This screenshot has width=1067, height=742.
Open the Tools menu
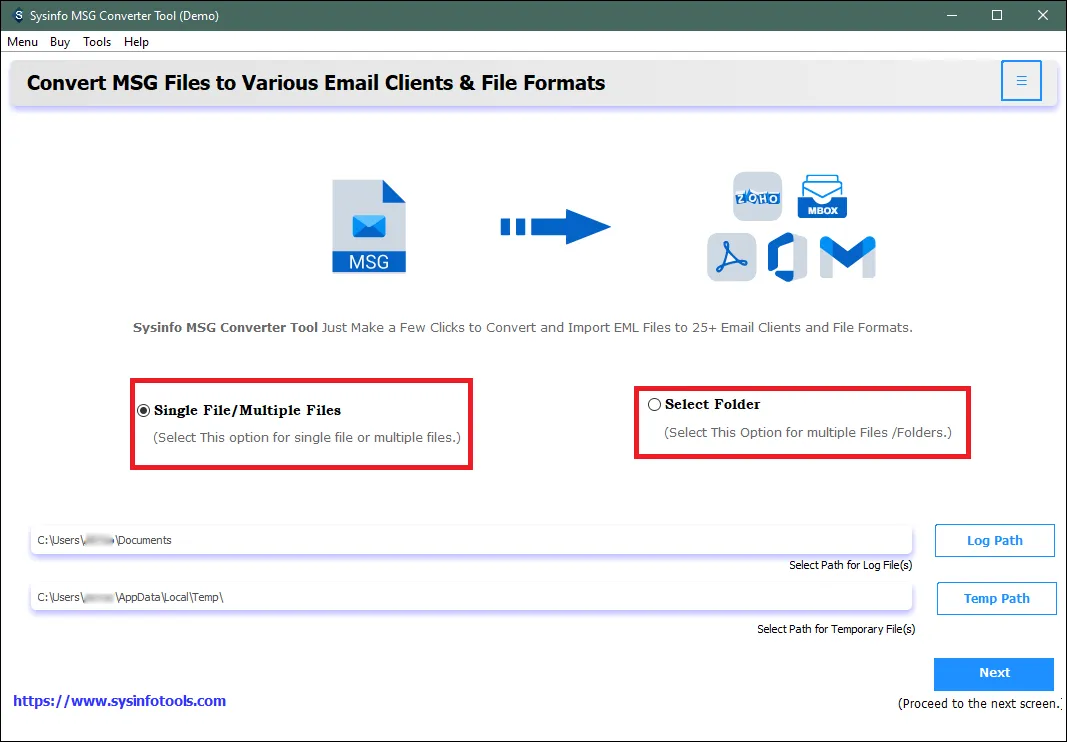(x=97, y=42)
